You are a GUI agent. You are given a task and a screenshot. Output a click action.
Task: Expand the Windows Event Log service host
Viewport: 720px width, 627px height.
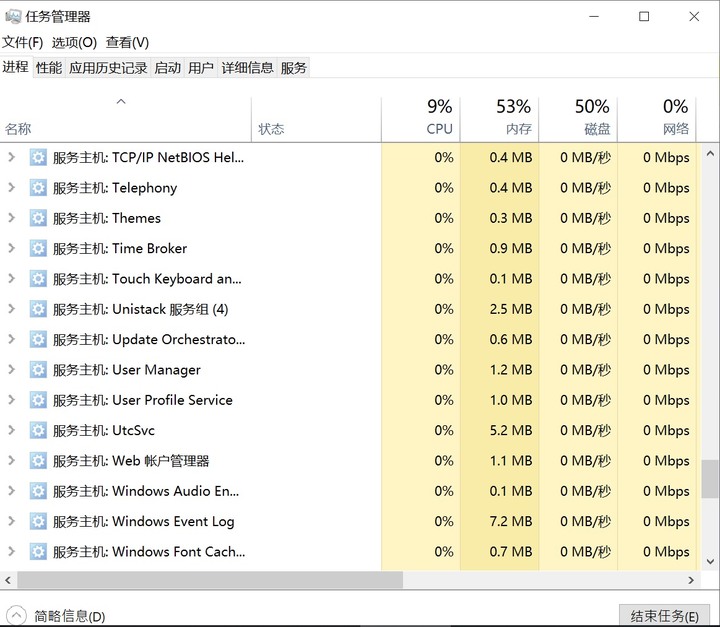11,521
